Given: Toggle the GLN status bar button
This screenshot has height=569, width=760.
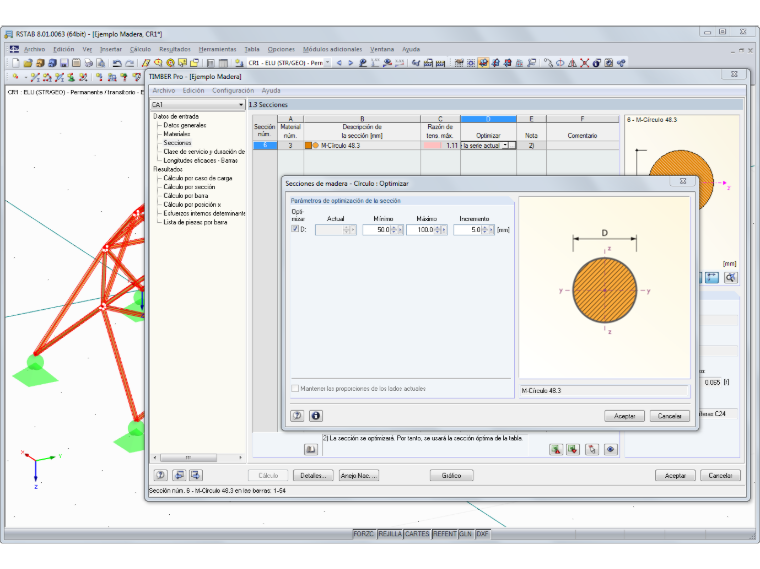Looking at the screenshot, I should (465, 534).
